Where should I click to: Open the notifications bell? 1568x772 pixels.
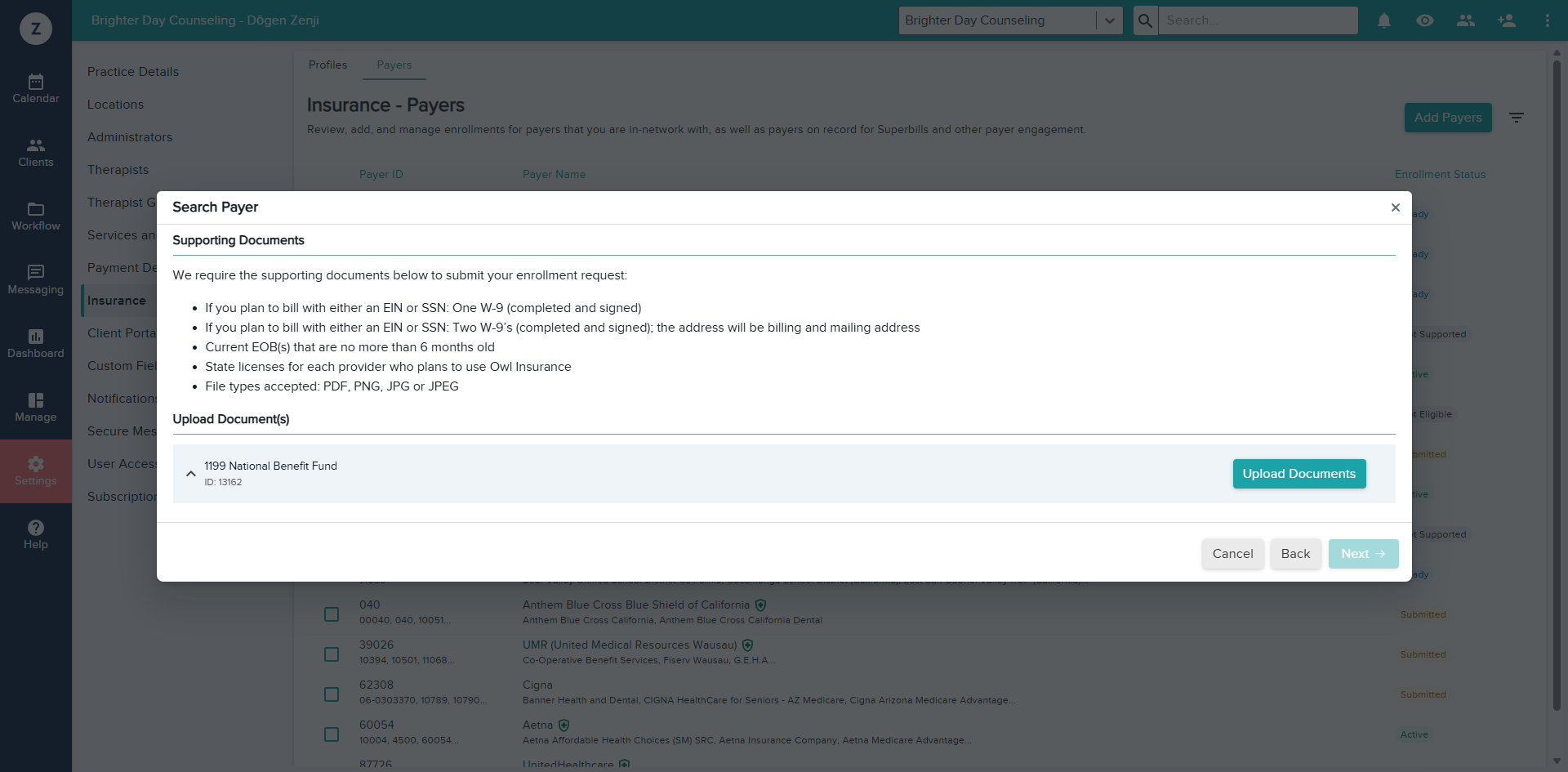click(x=1384, y=20)
